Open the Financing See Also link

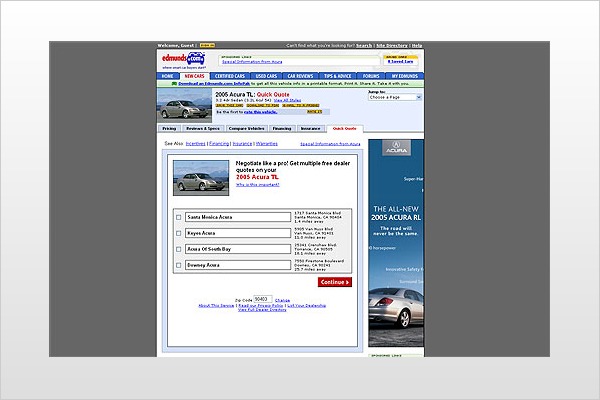[219, 144]
